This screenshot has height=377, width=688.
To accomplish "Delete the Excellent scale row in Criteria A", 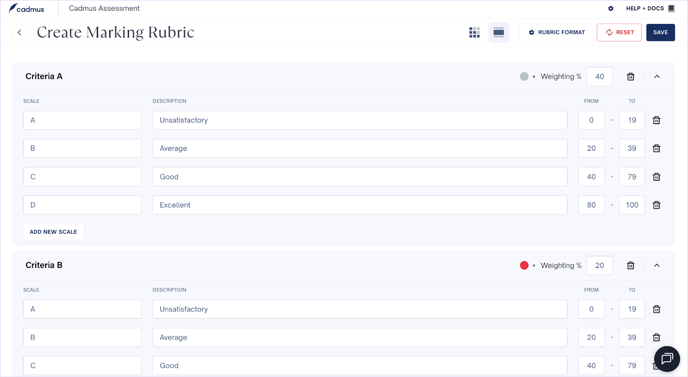I will click(x=656, y=205).
